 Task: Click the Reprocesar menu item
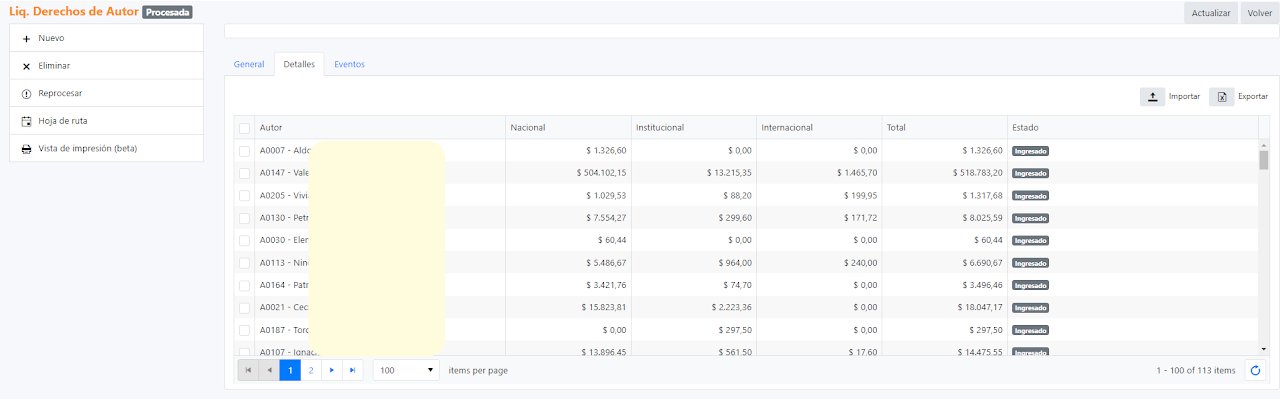(106, 93)
